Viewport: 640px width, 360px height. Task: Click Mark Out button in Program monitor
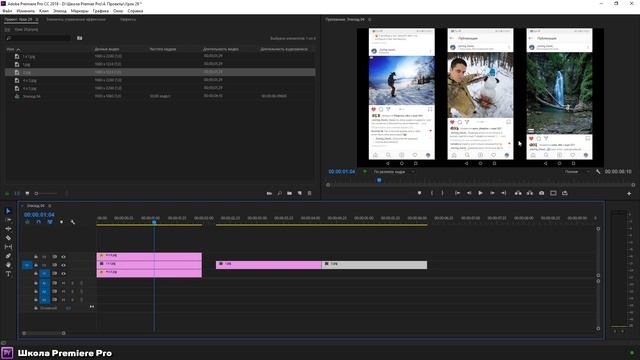click(x=443, y=193)
